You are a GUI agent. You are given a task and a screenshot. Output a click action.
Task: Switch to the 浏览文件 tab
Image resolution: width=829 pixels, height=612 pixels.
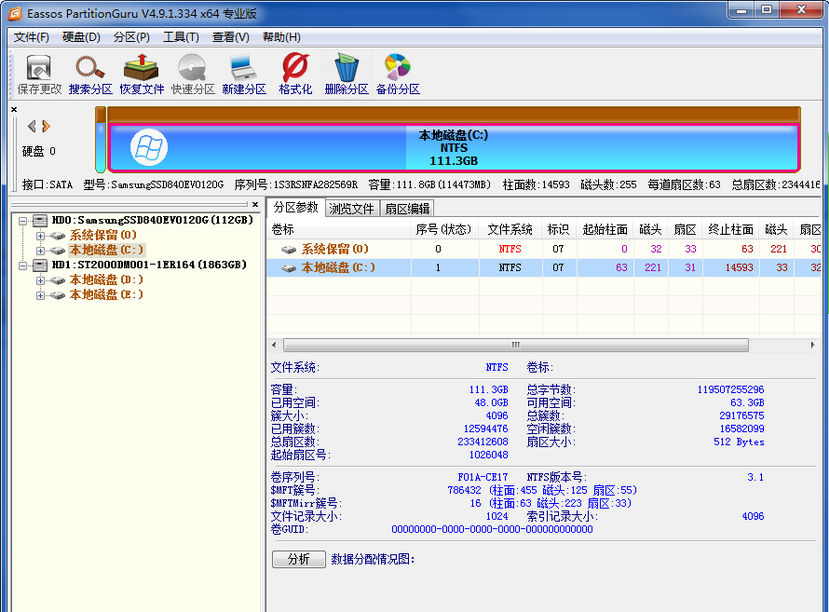(351, 208)
